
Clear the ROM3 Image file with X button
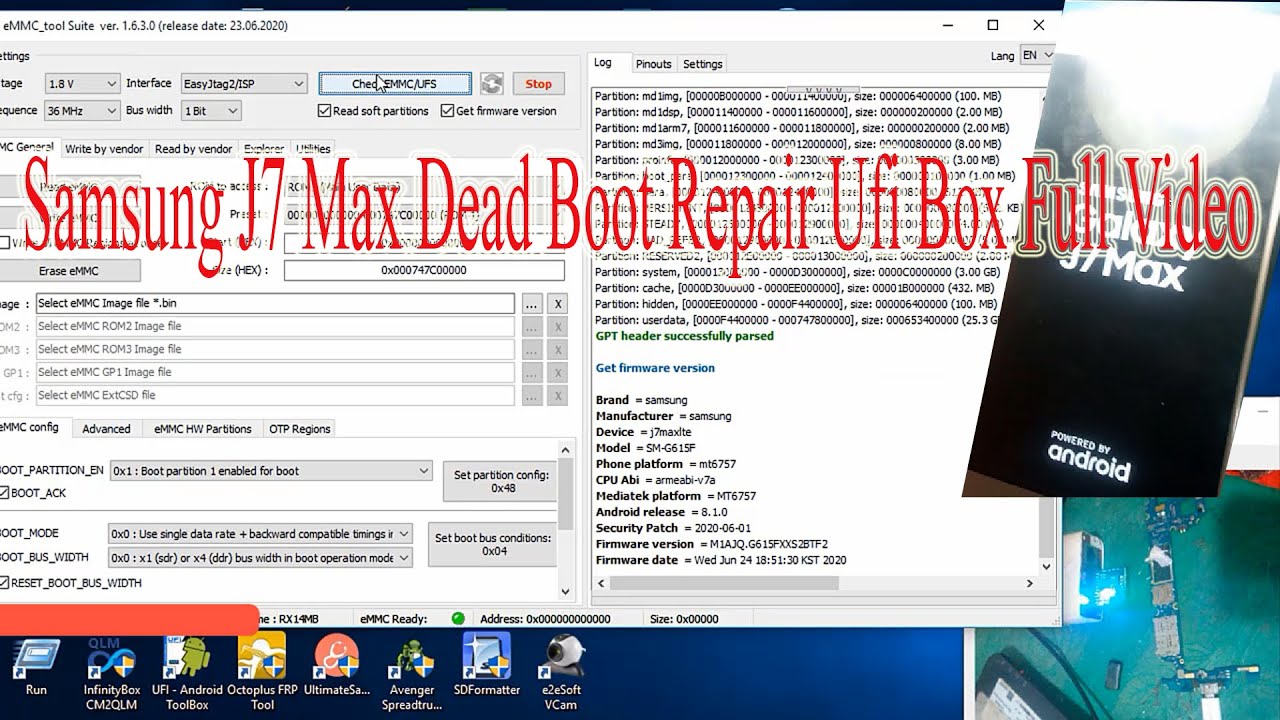click(x=559, y=349)
